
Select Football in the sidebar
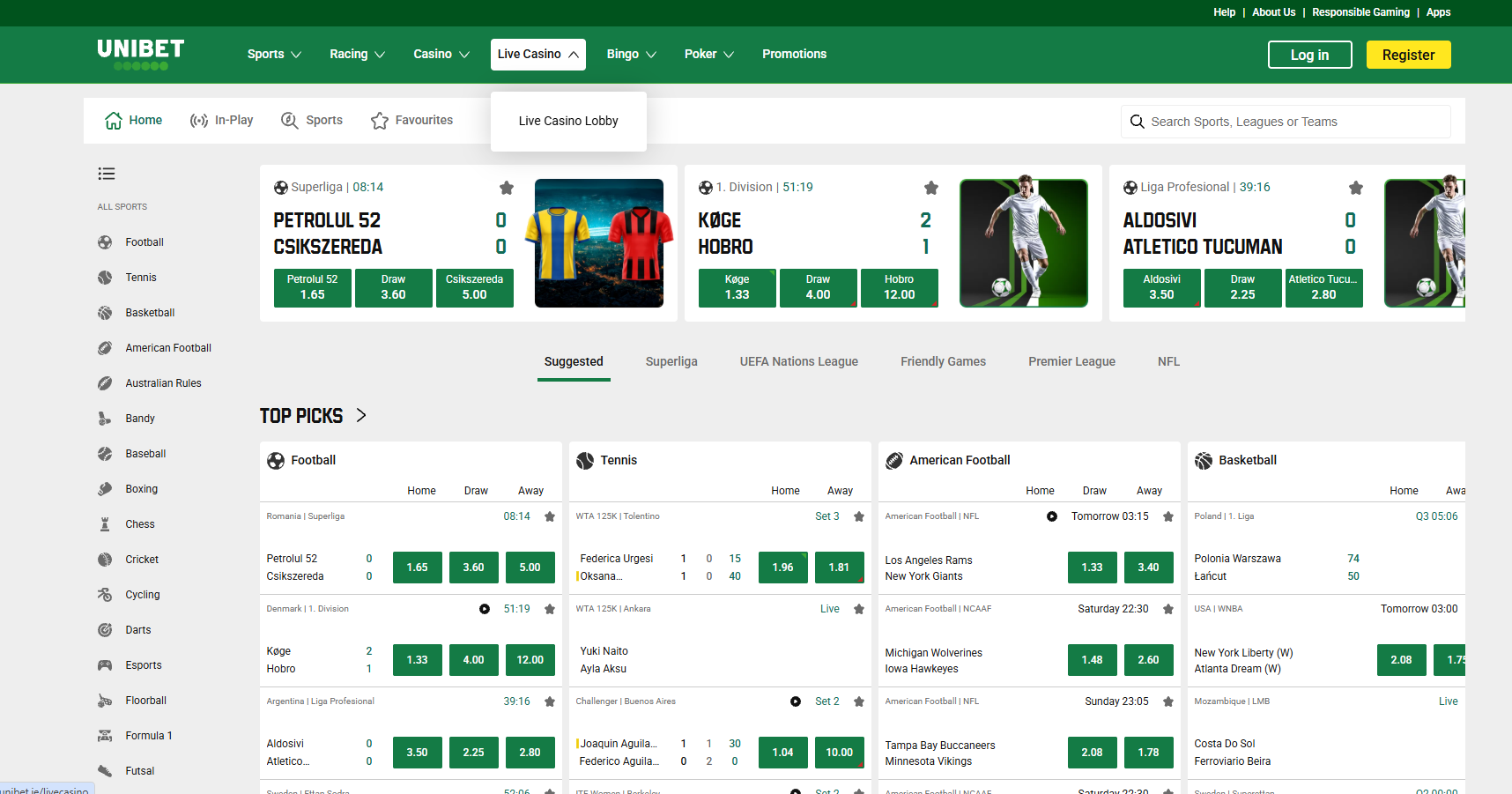click(x=145, y=242)
